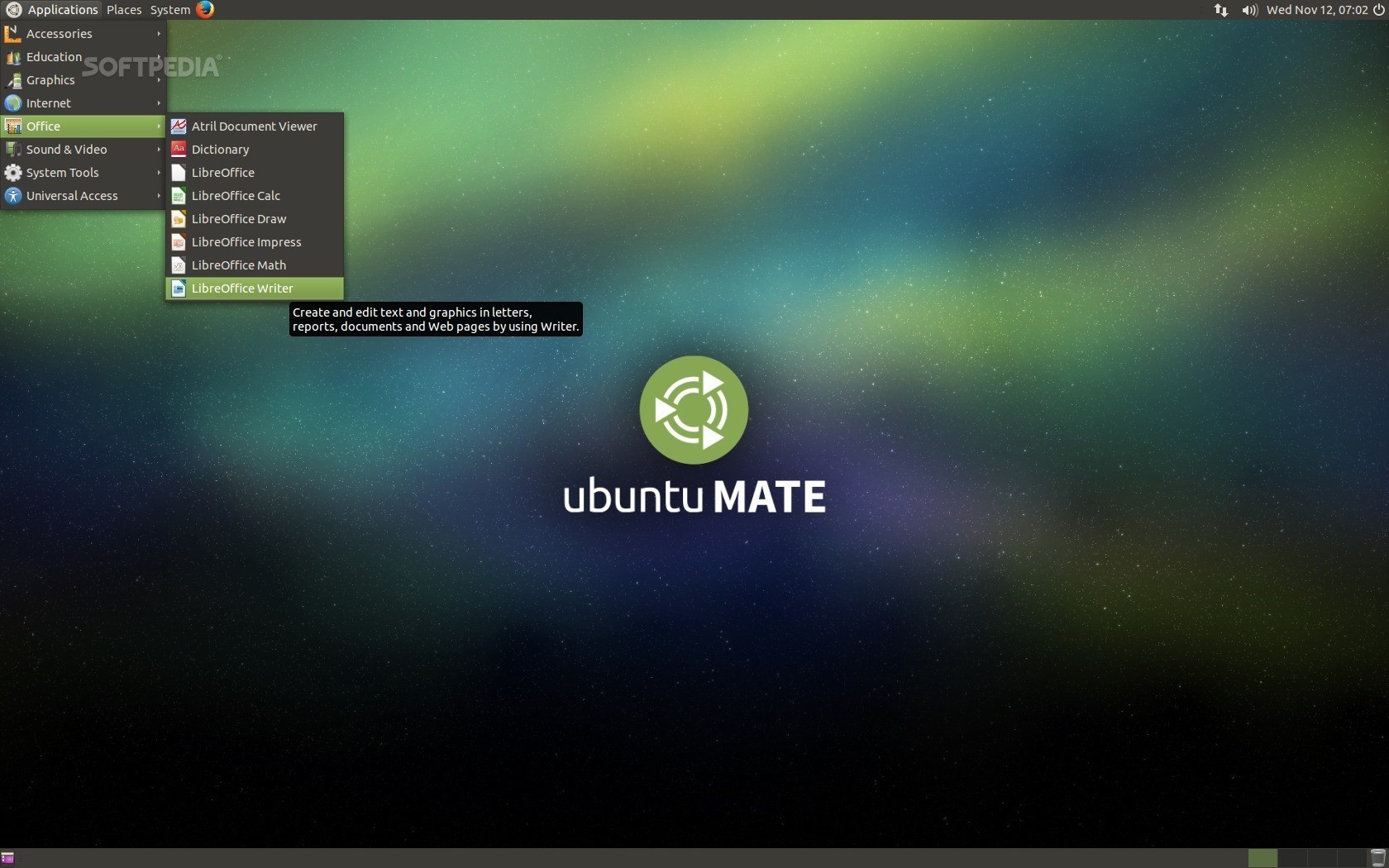Image resolution: width=1389 pixels, height=868 pixels.
Task: Open the Places menu in top panel
Action: (124, 10)
